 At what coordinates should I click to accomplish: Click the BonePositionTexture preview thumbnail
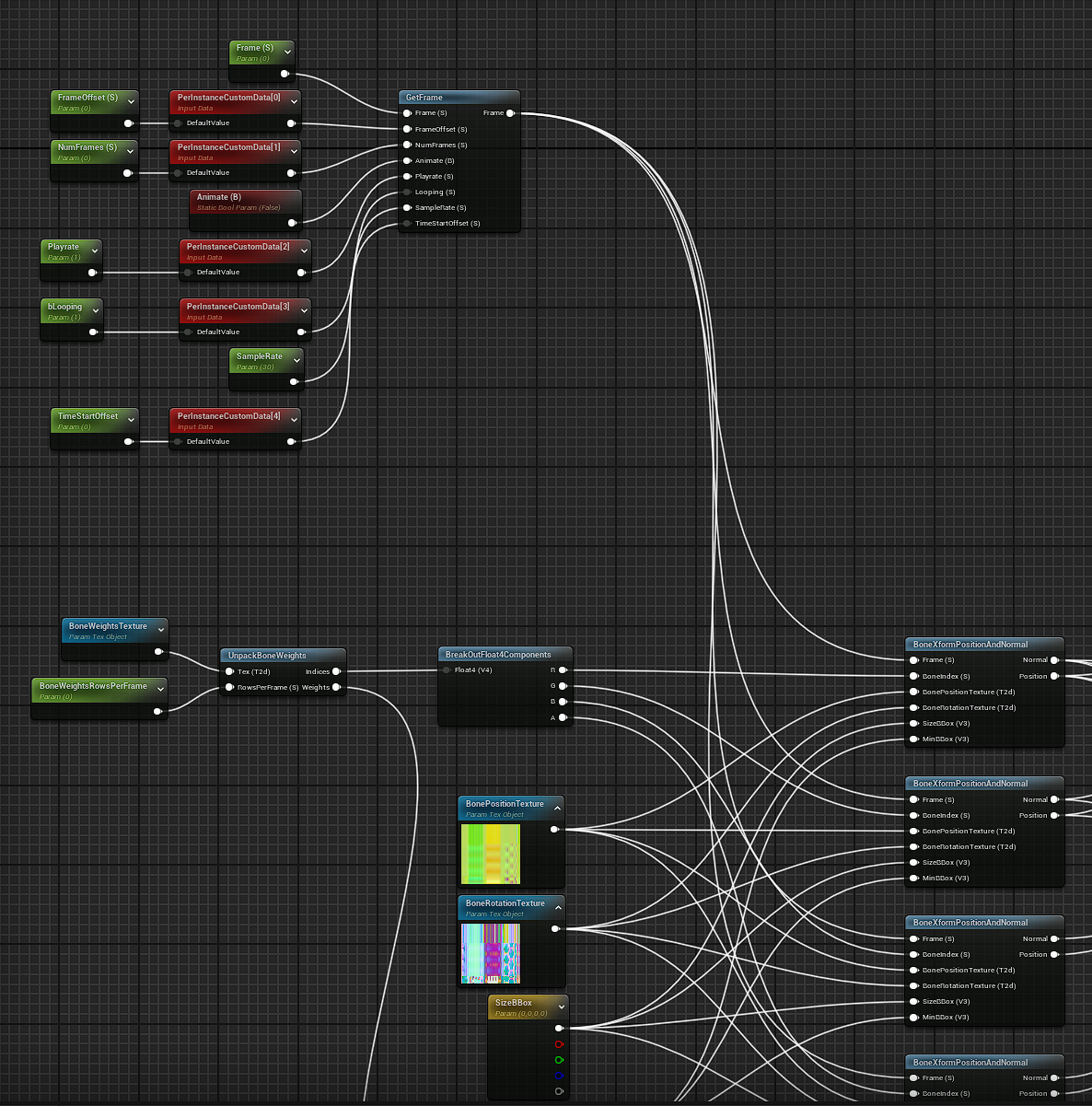pyautogui.click(x=490, y=854)
